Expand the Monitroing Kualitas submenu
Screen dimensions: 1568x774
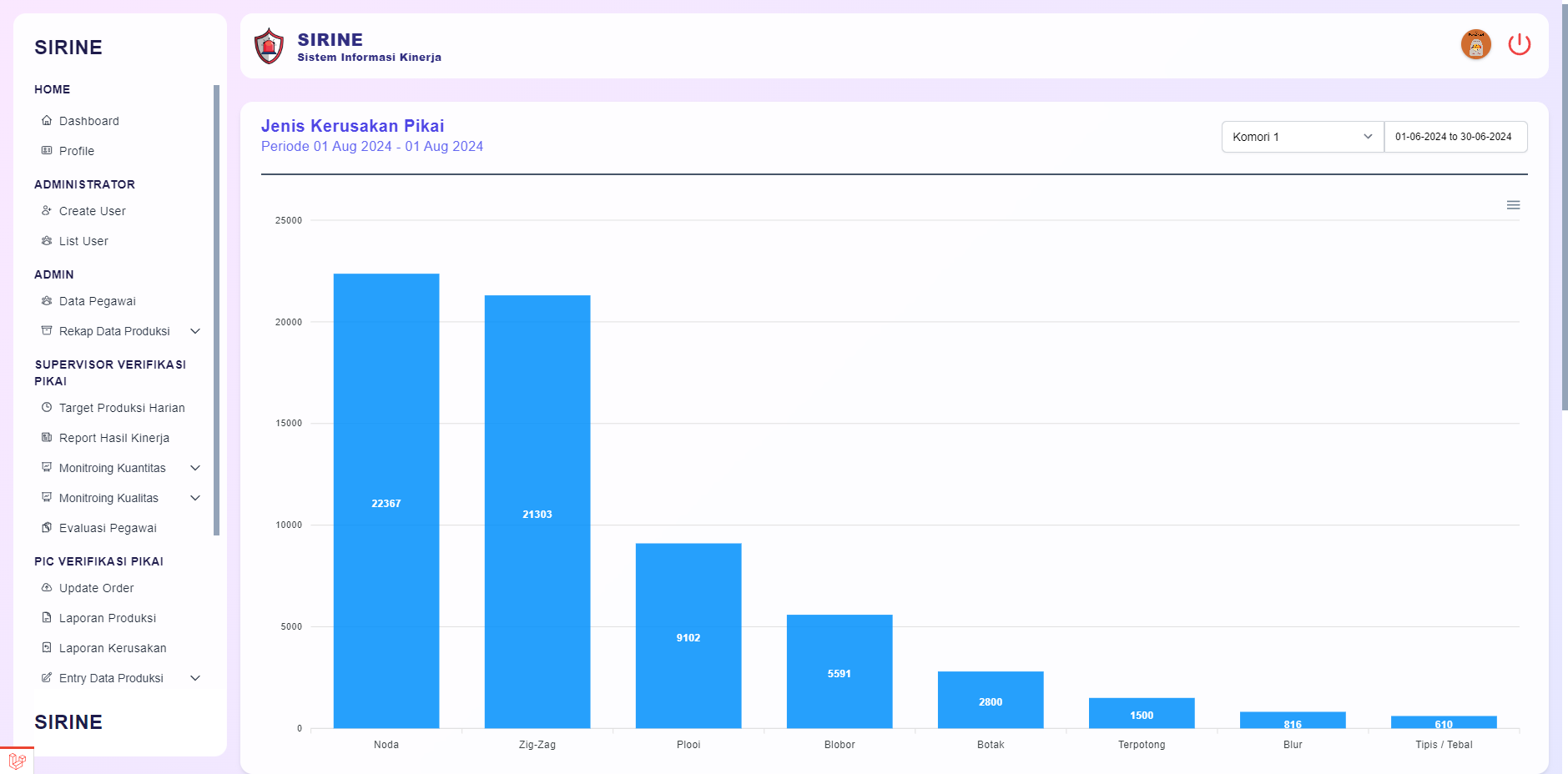195,498
